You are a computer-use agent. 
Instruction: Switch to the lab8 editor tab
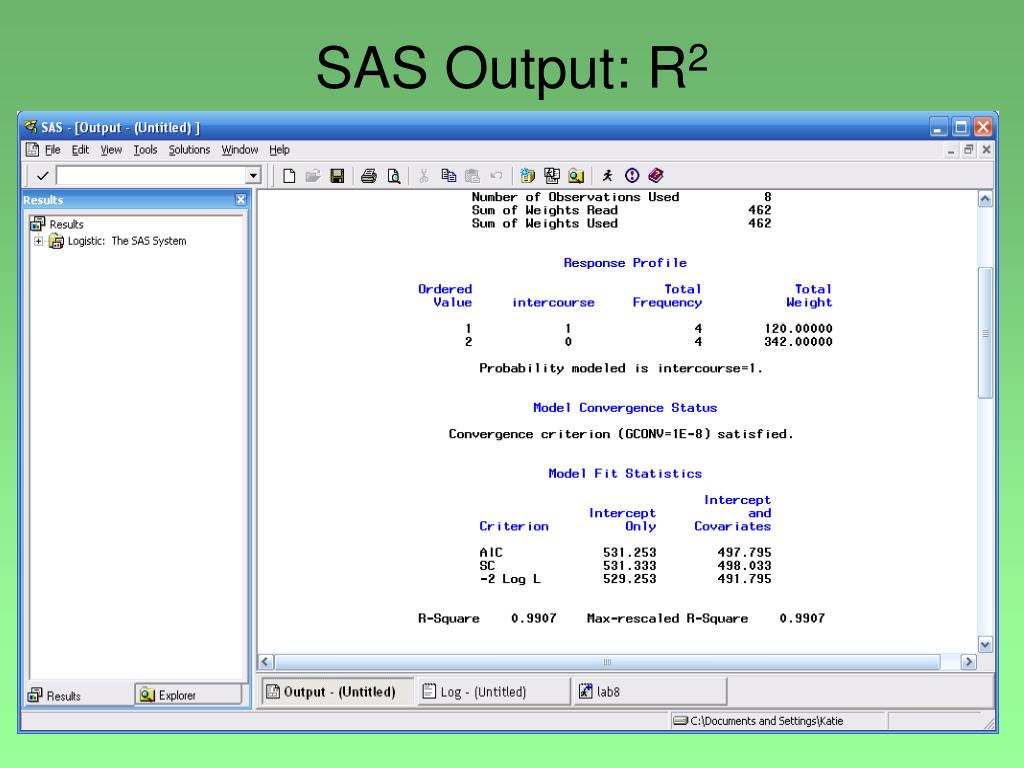[650, 692]
